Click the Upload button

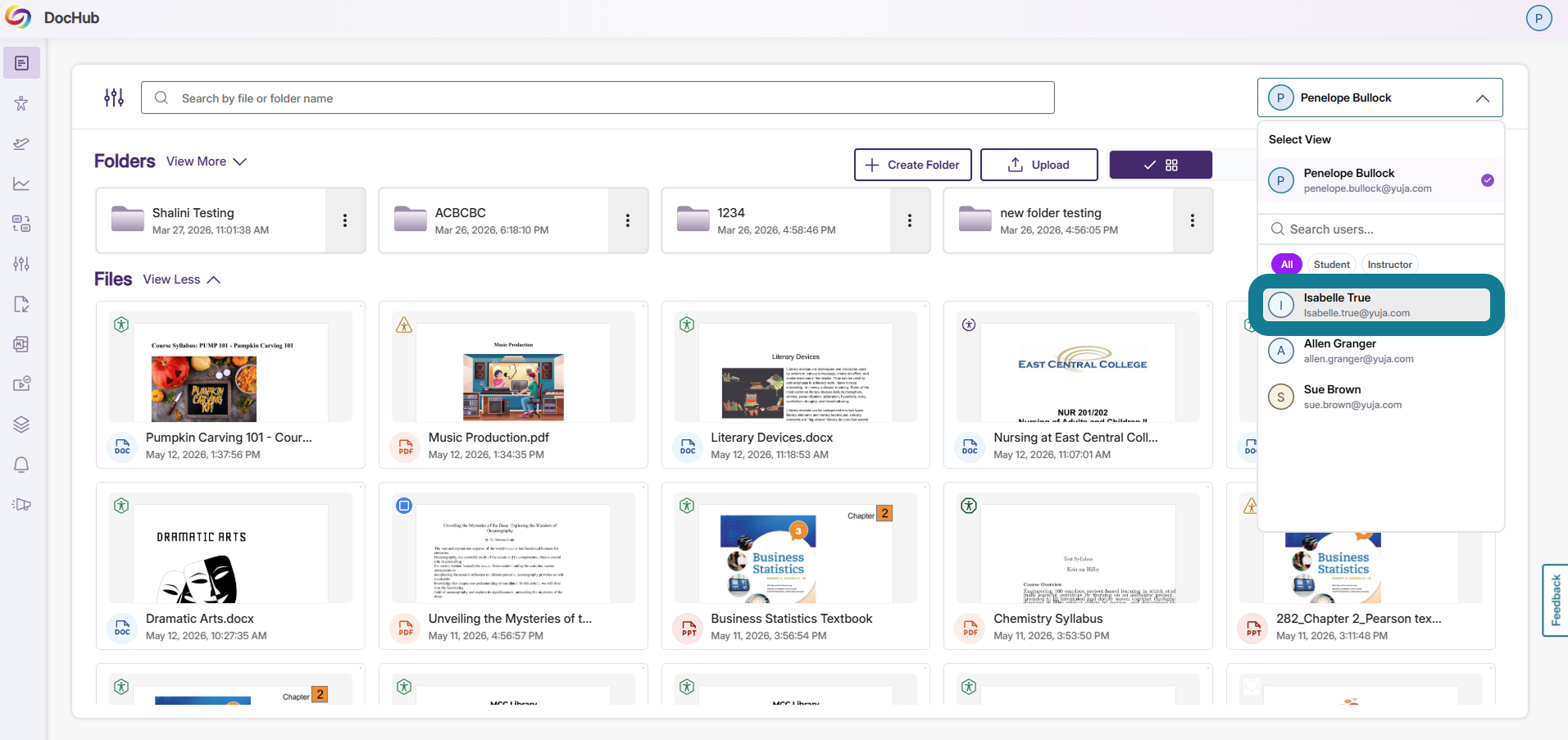coord(1039,165)
